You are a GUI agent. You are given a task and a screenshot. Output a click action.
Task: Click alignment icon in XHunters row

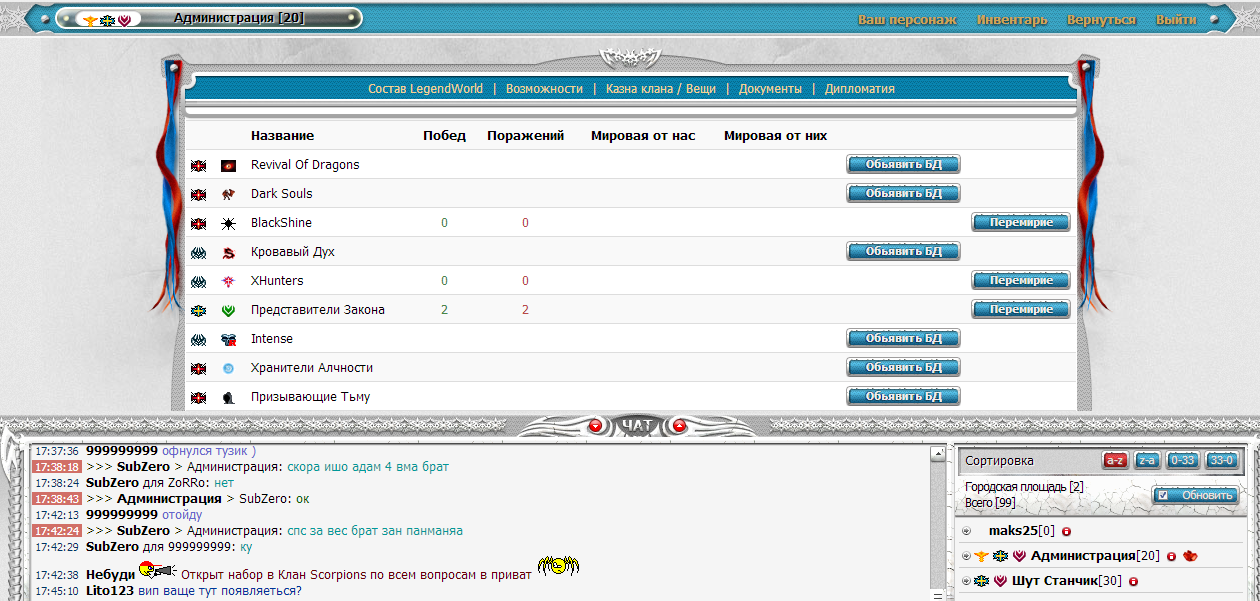point(198,281)
